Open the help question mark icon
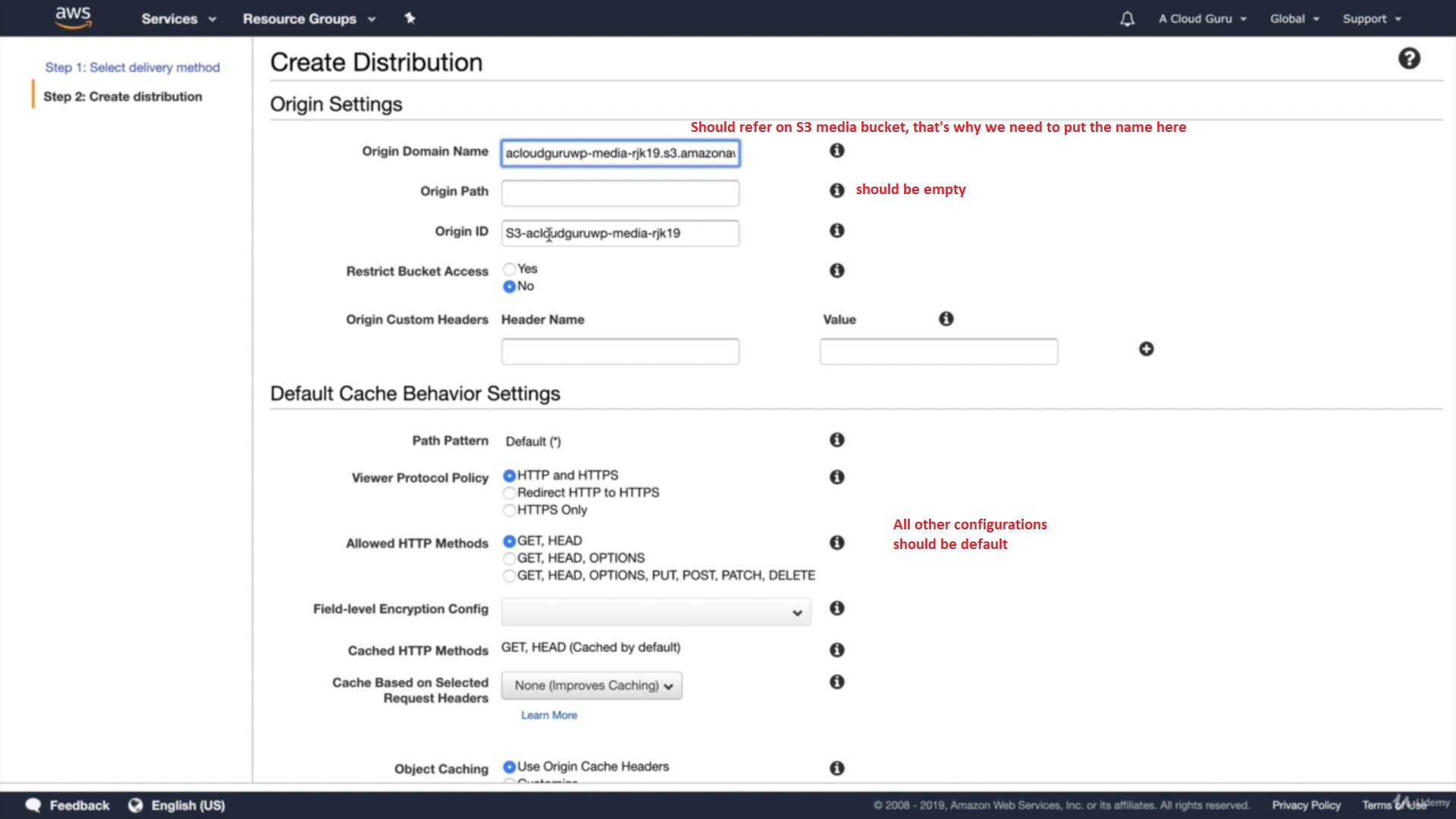Viewport: 1456px width, 819px height. (x=1409, y=58)
